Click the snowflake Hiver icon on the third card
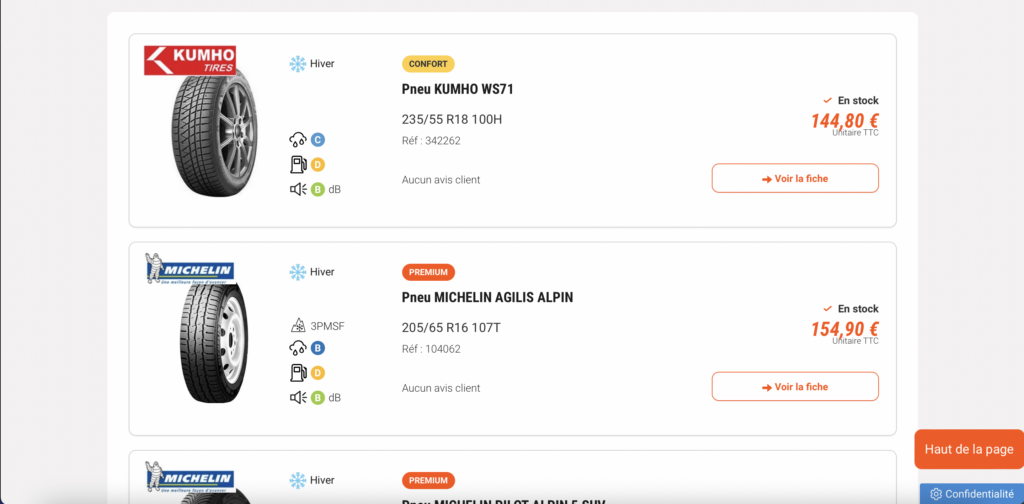1024x504 pixels. point(298,480)
